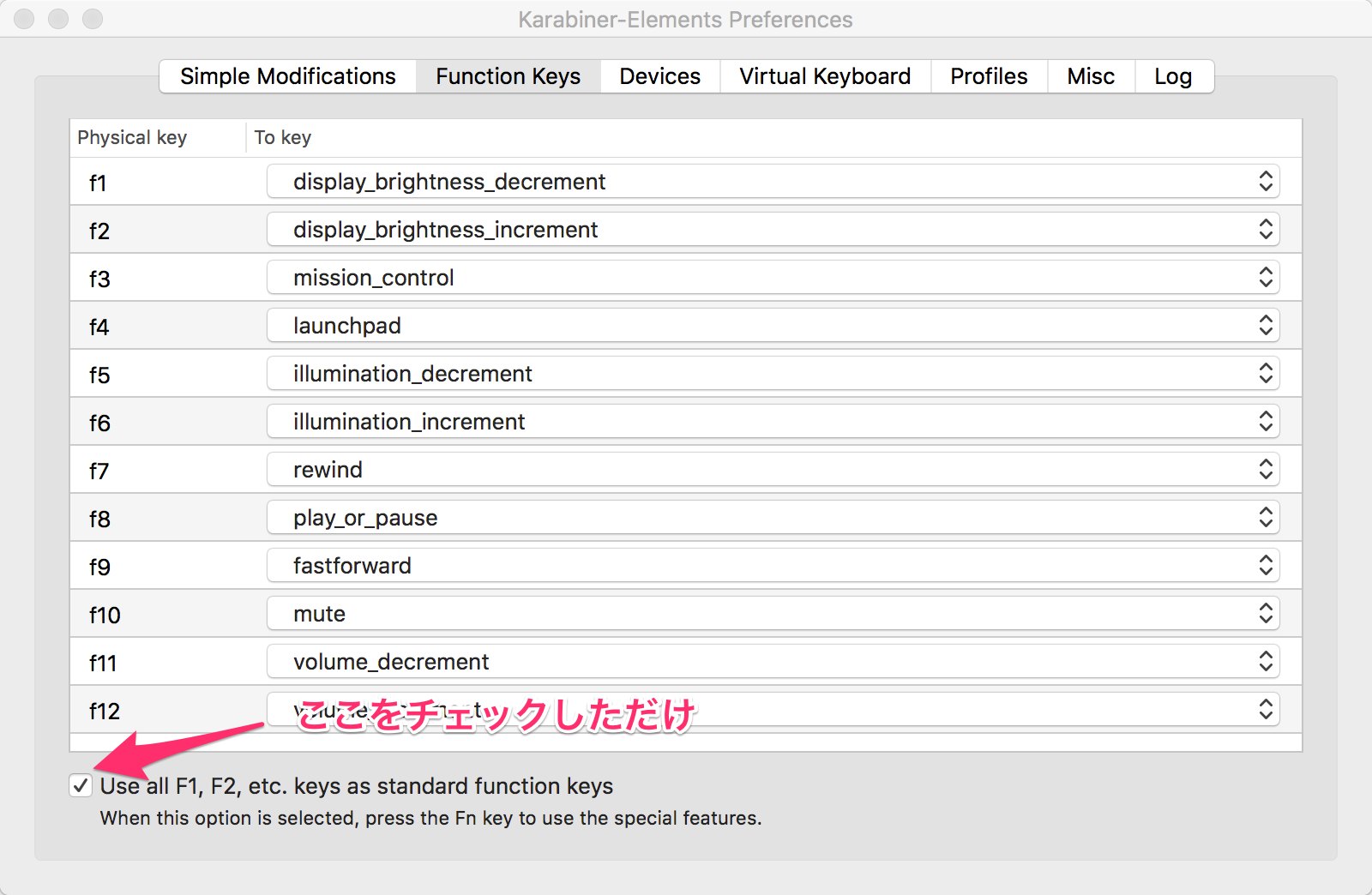Open the f1 display_brightness_decrement dropdown
1372x895 pixels.
click(x=773, y=182)
